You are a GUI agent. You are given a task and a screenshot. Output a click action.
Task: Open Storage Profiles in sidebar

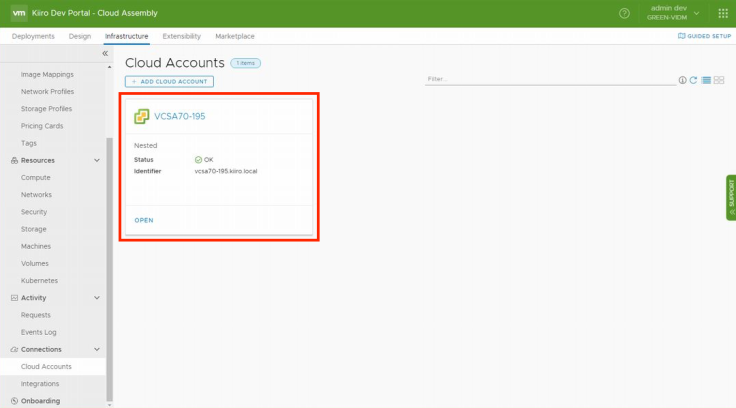(x=46, y=109)
